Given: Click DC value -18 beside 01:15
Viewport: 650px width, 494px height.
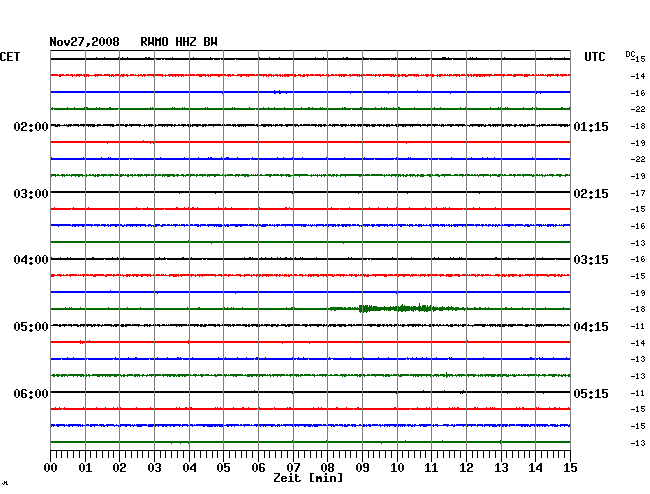Looking at the screenshot, I should (638, 126).
